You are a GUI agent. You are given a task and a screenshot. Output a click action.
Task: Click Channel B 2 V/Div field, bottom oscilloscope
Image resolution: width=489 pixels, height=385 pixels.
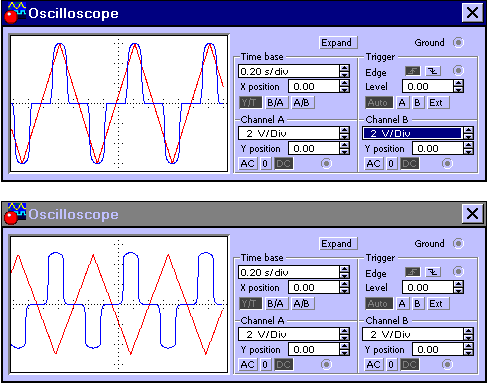(x=413, y=334)
